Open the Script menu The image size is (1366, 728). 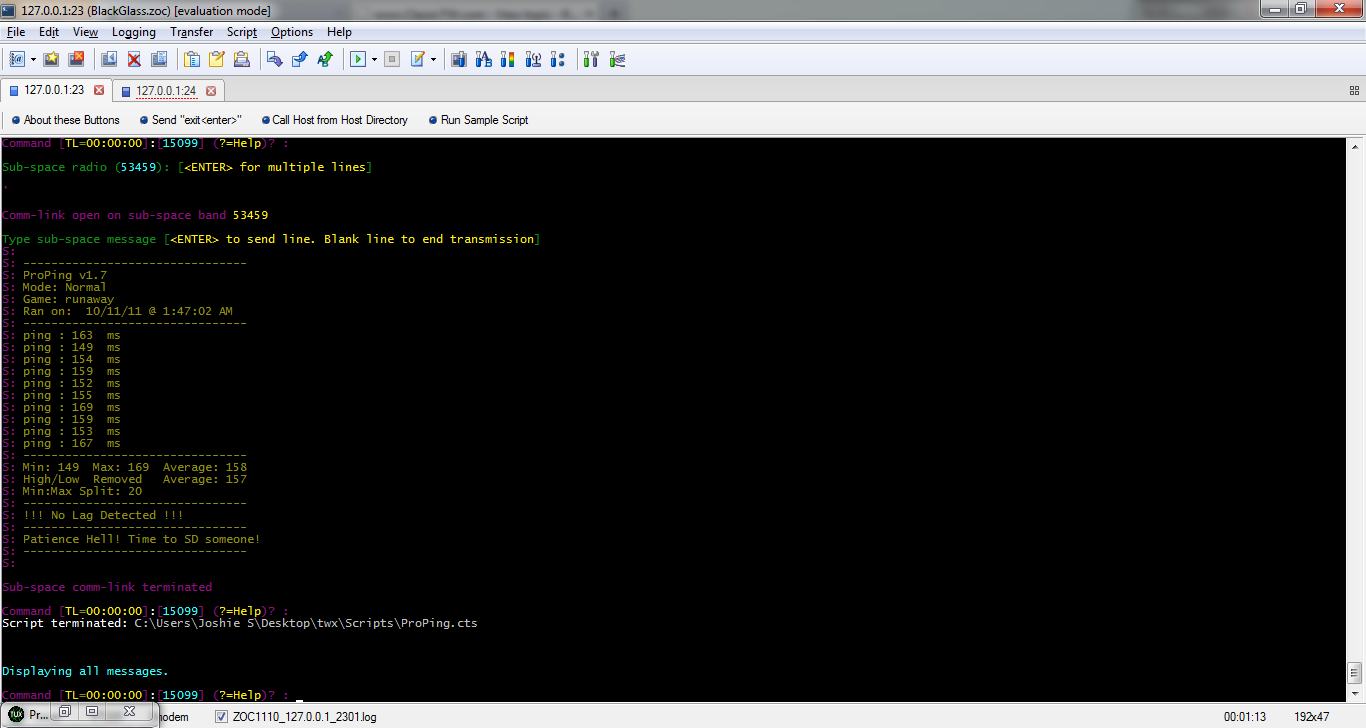242,32
